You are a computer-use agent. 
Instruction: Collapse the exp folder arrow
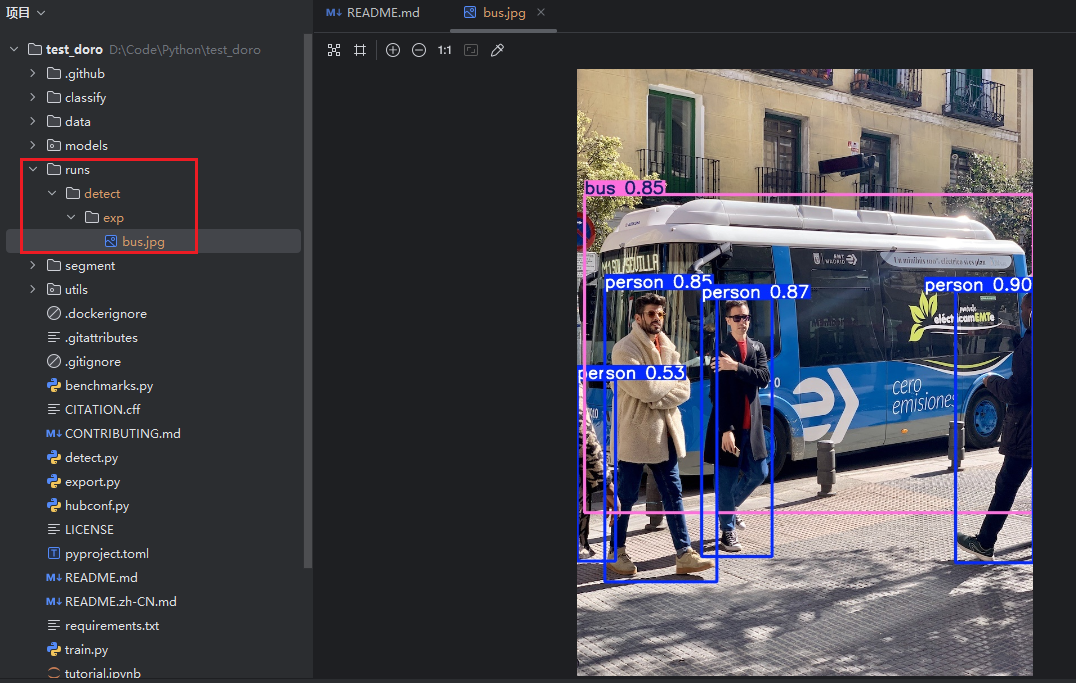(x=71, y=217)
